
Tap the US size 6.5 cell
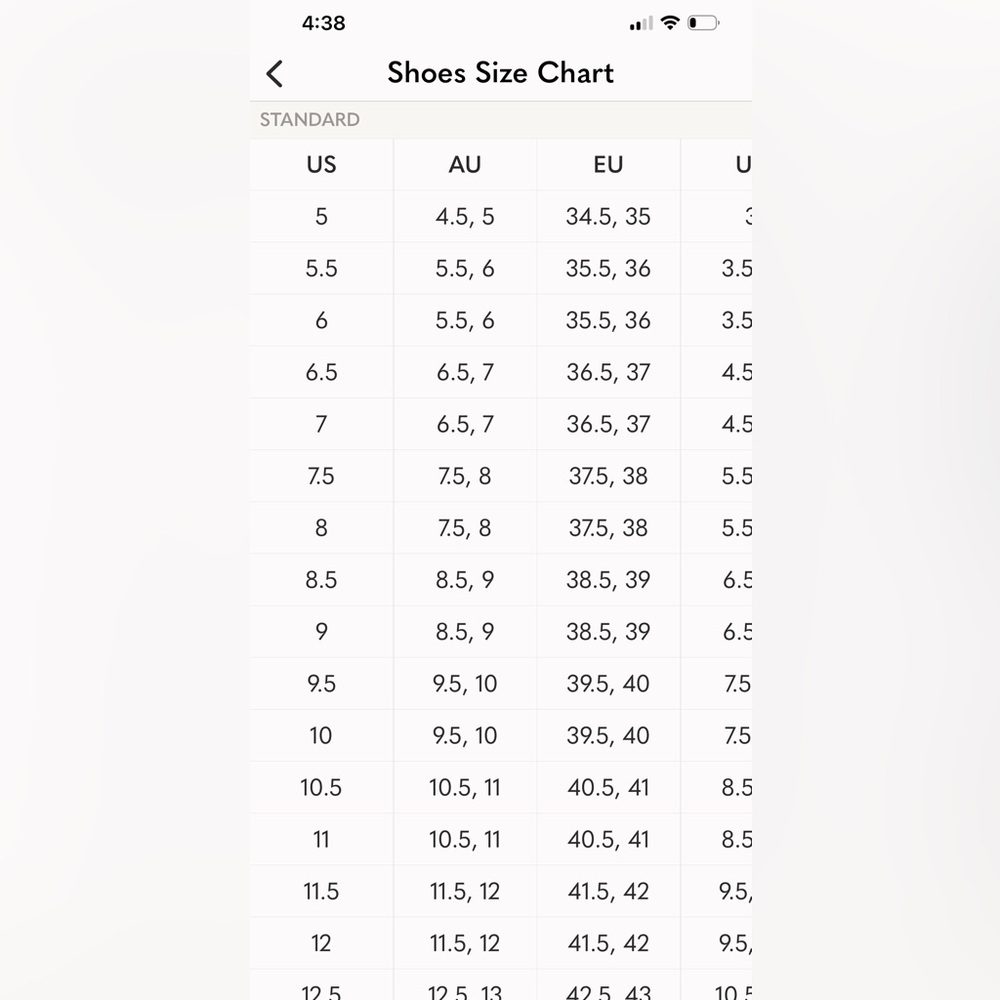[321, 372]
